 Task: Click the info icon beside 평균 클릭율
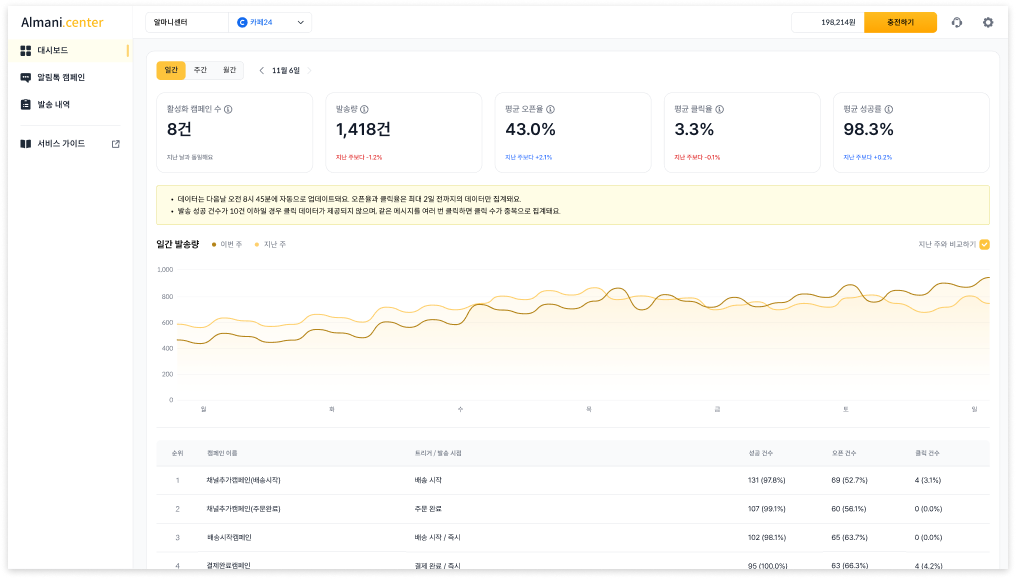coord(719,109)
